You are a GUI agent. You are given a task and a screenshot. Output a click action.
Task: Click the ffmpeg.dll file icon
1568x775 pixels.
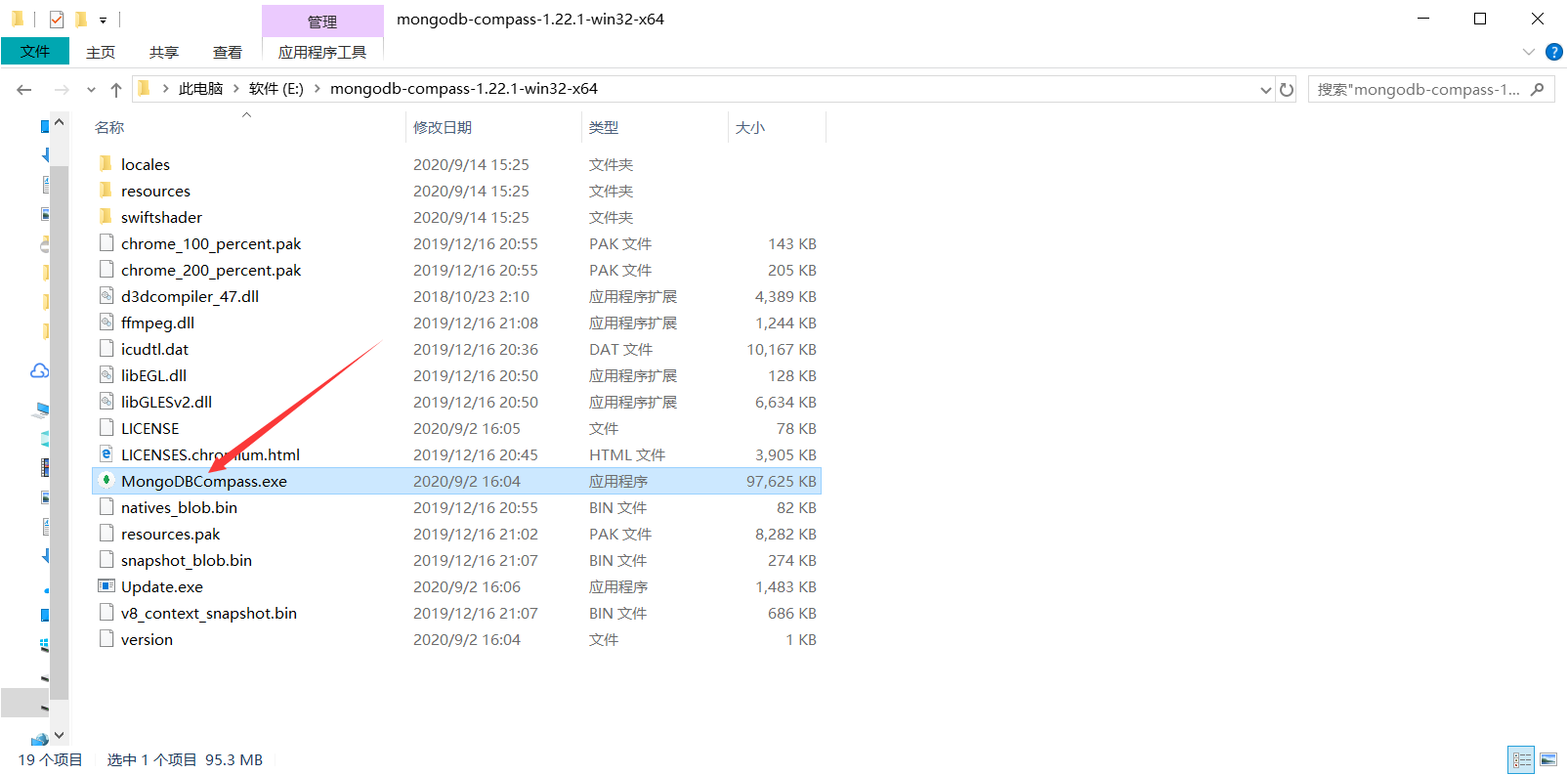click(x=106, y=323)
